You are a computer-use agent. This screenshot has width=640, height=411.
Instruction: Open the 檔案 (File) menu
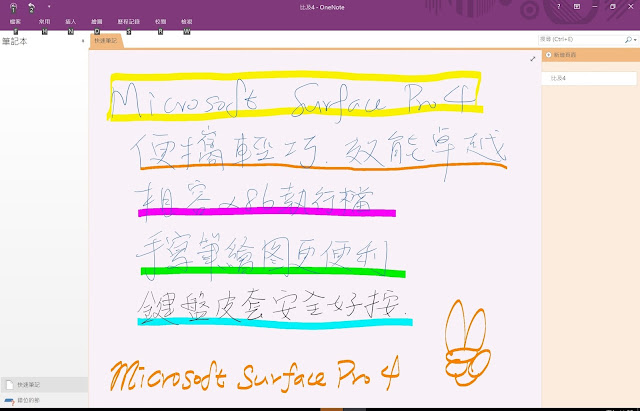pyautogui.click(x=16, y=22)
